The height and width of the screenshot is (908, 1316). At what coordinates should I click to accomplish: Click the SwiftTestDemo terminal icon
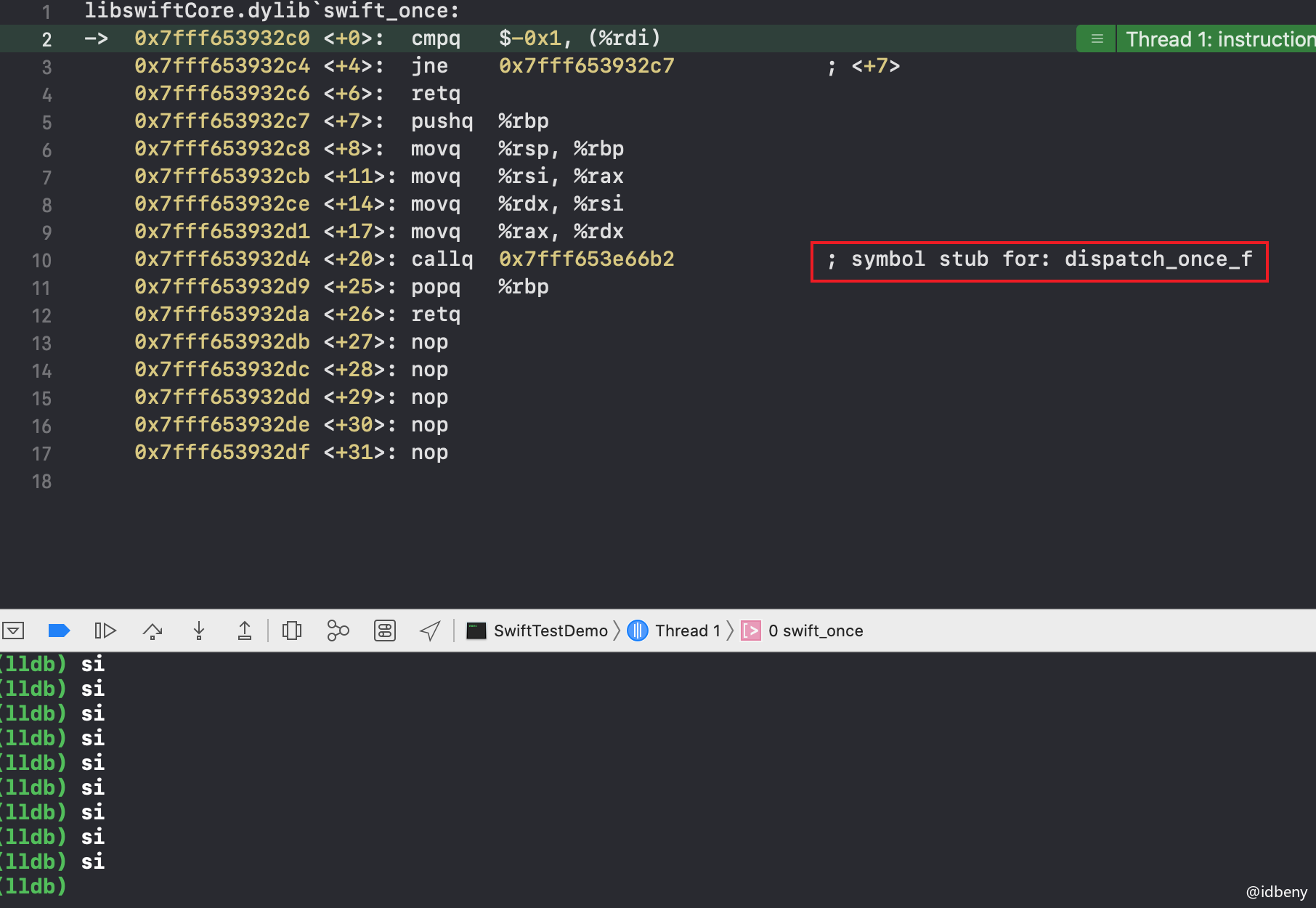click(x=476, y=631)
